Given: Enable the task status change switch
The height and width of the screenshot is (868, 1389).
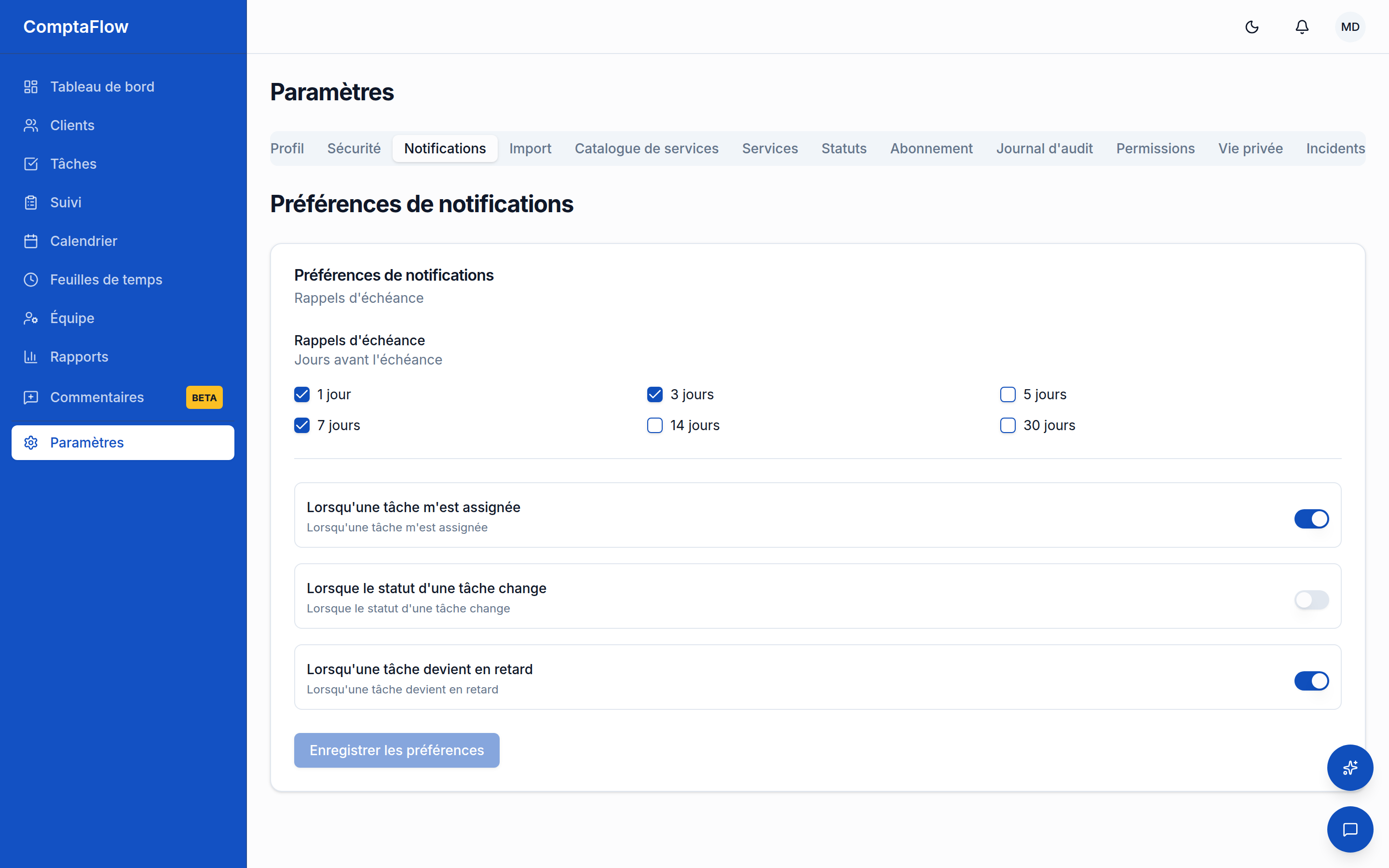Looking at the screenshot, I should [x=1311, y=600].
